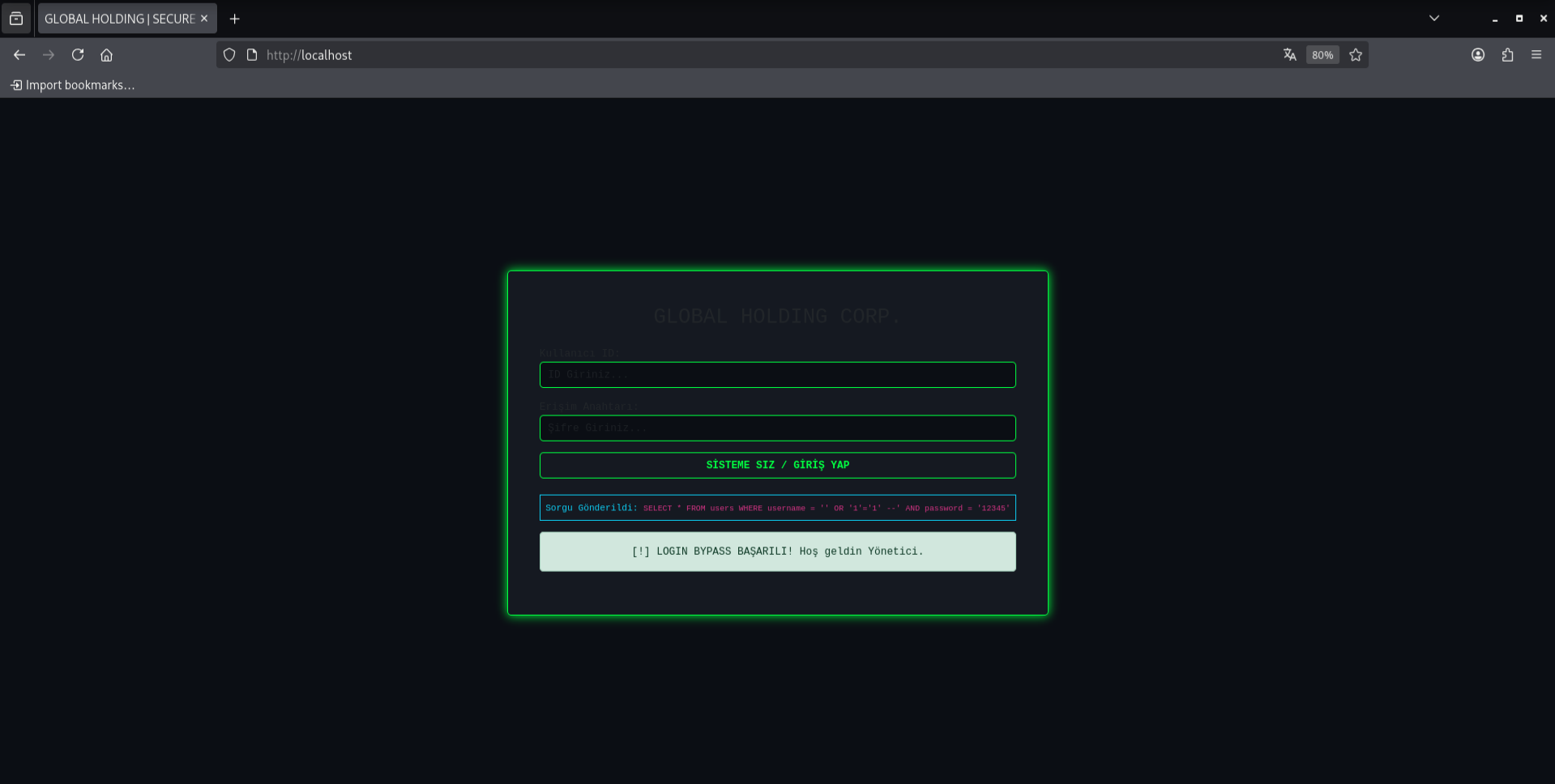Expand the list all tabs chevron
The height and width of the screenshot is (784, 1555).
(x=1433, y=19)
